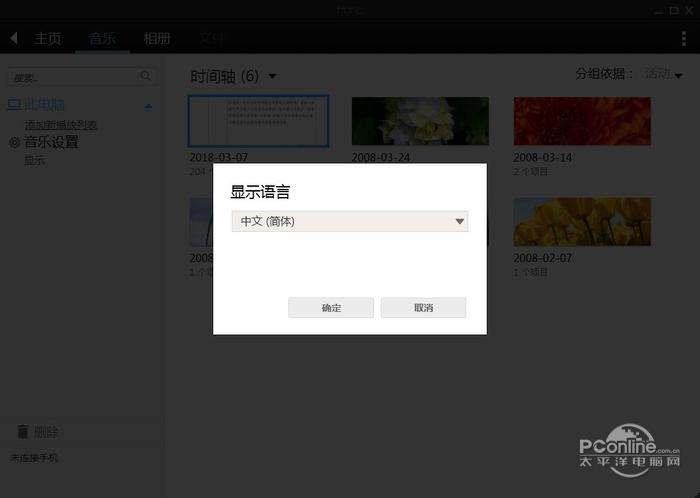Click the 2008-03-14 date label
This screenshot has height=498, width=700.
[x=542, y=158]
